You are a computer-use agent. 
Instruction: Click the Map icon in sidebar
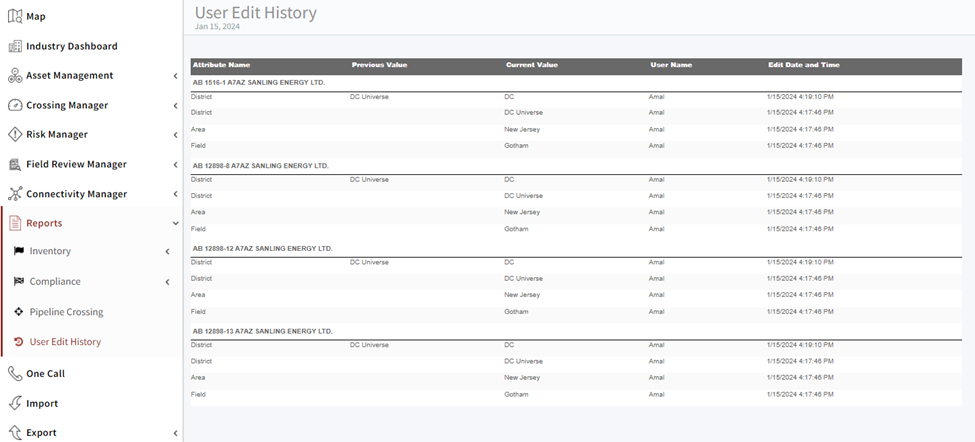pyautogui.click(x=15, y=16)
